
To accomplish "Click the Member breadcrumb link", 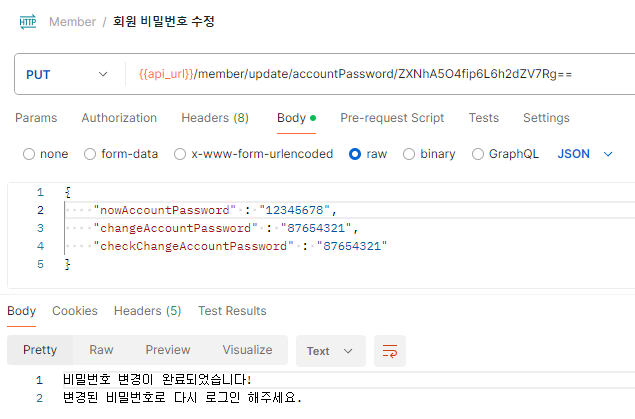I will pyautogui.click(x=72, y=22).
